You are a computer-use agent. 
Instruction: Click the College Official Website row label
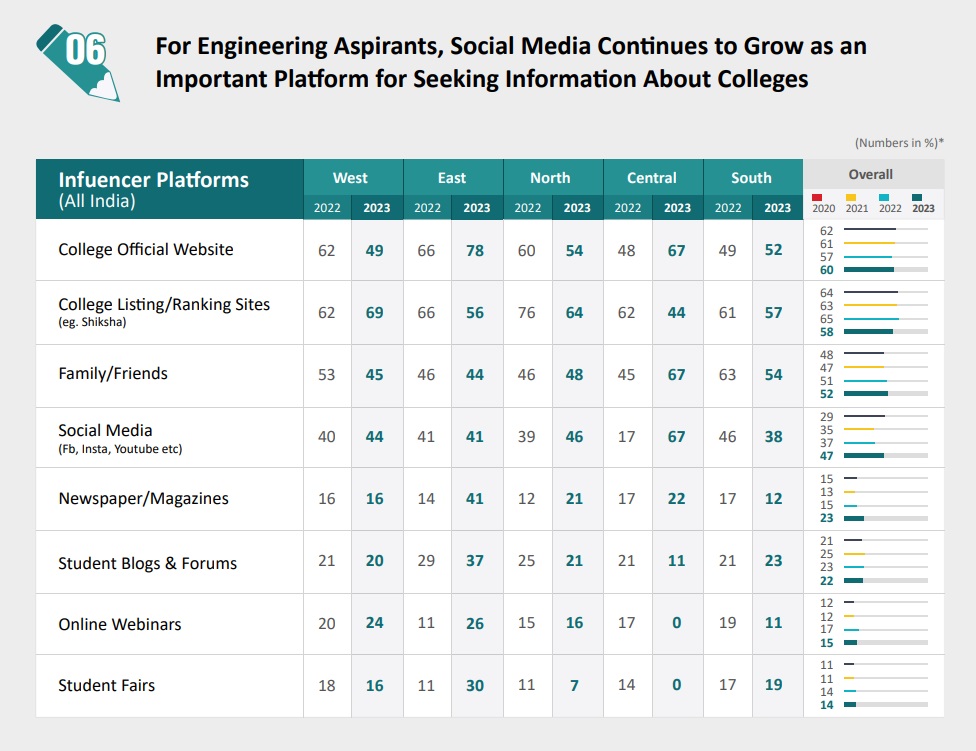pyautogui.click(x=145, y=250)
